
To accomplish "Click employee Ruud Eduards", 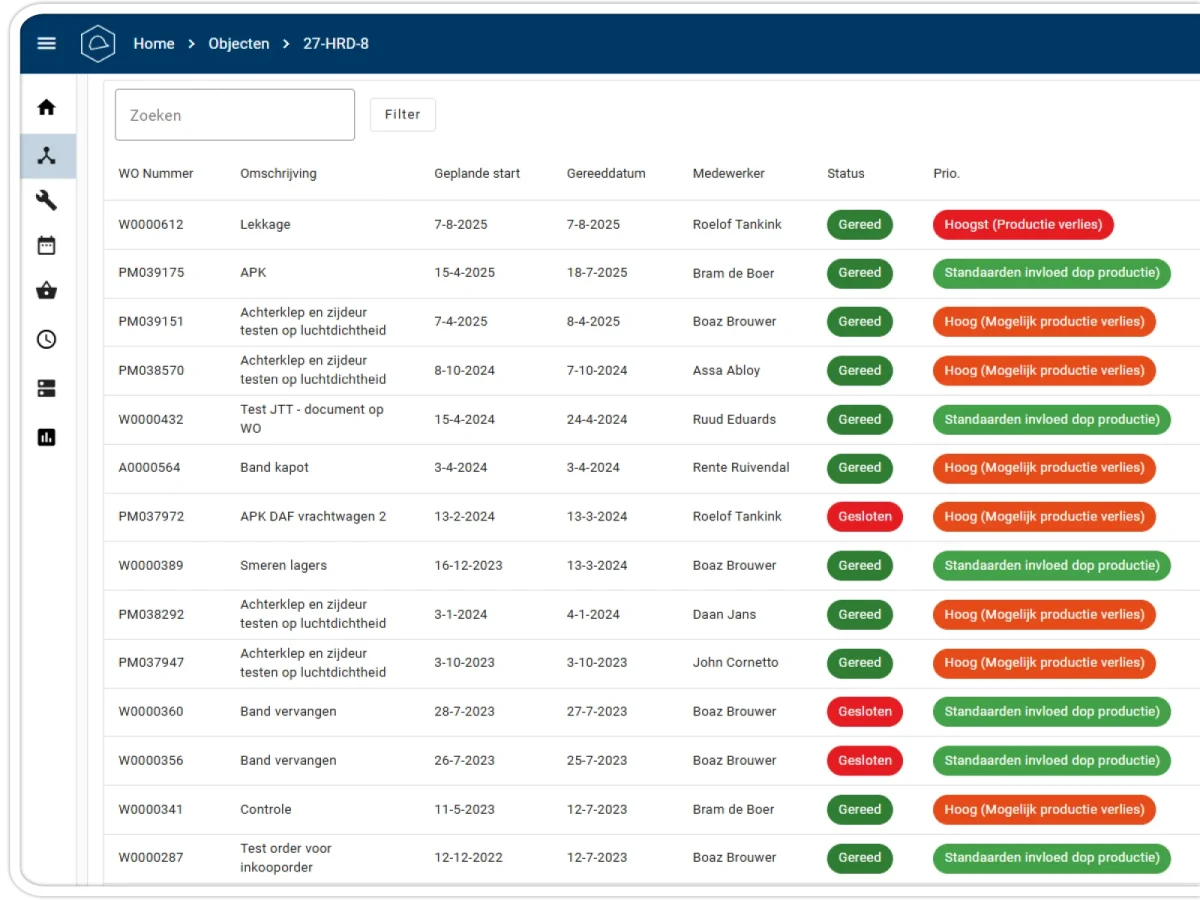I will [734, 419].
